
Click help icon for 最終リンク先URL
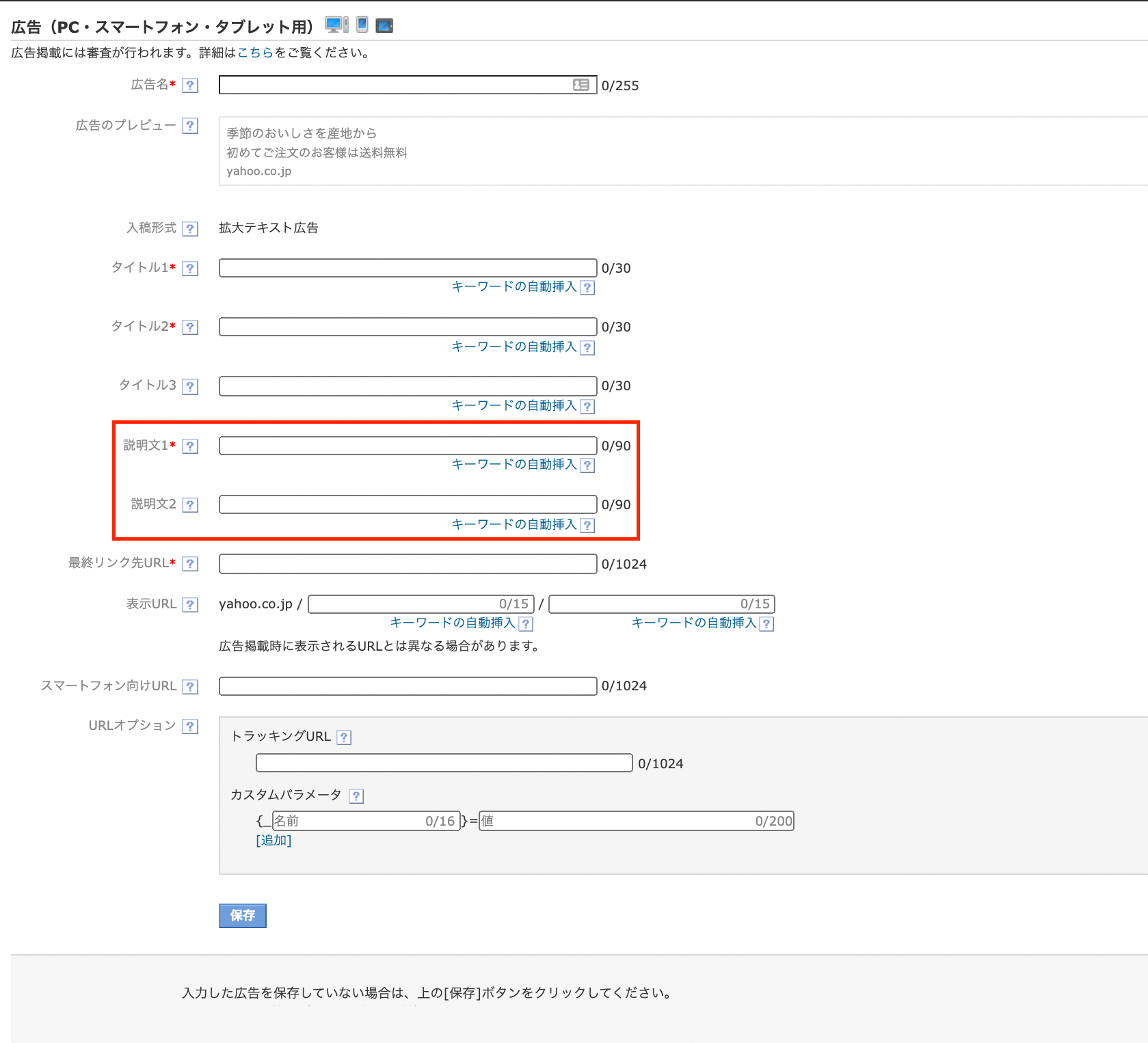point(191,563)
